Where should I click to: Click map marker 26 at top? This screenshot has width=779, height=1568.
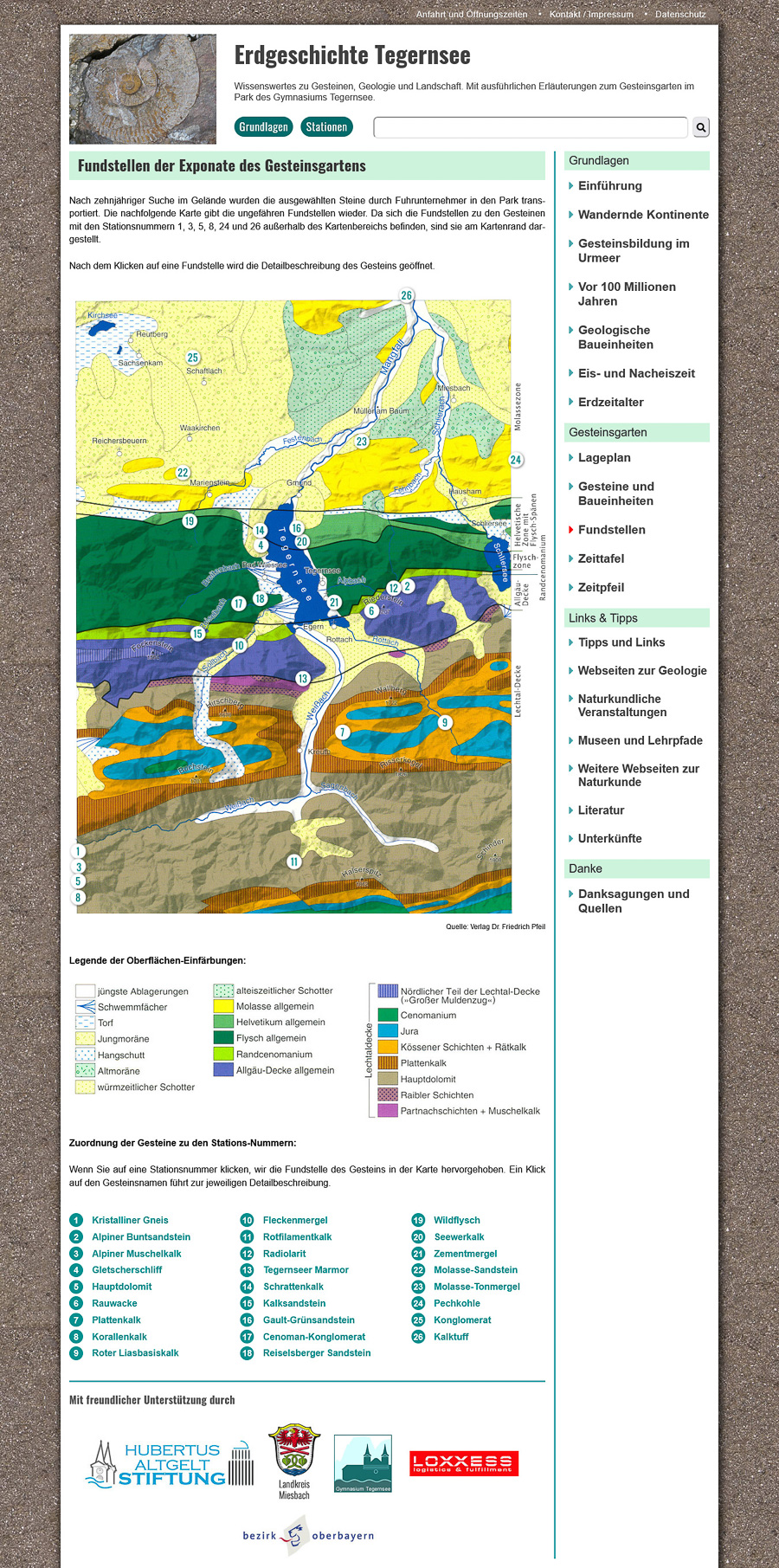[x=407, y=295]
